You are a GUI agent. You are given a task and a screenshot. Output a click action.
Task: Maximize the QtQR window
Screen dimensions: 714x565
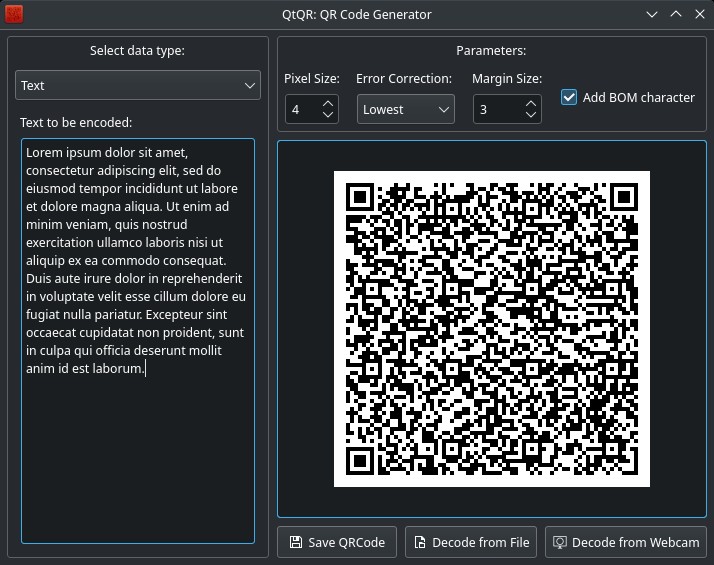pyautogui.click(x=676, y=14)
